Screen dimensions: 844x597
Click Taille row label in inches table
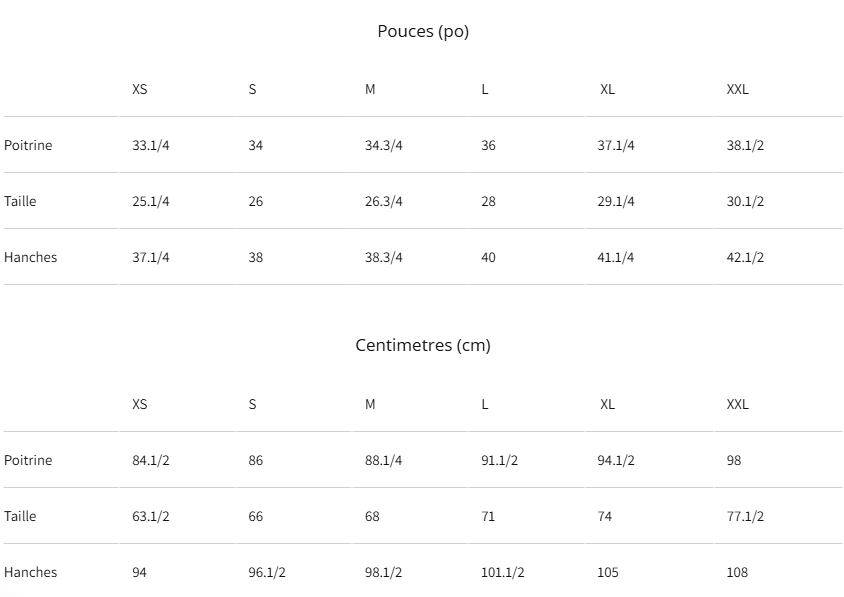(x=20, y=201)
